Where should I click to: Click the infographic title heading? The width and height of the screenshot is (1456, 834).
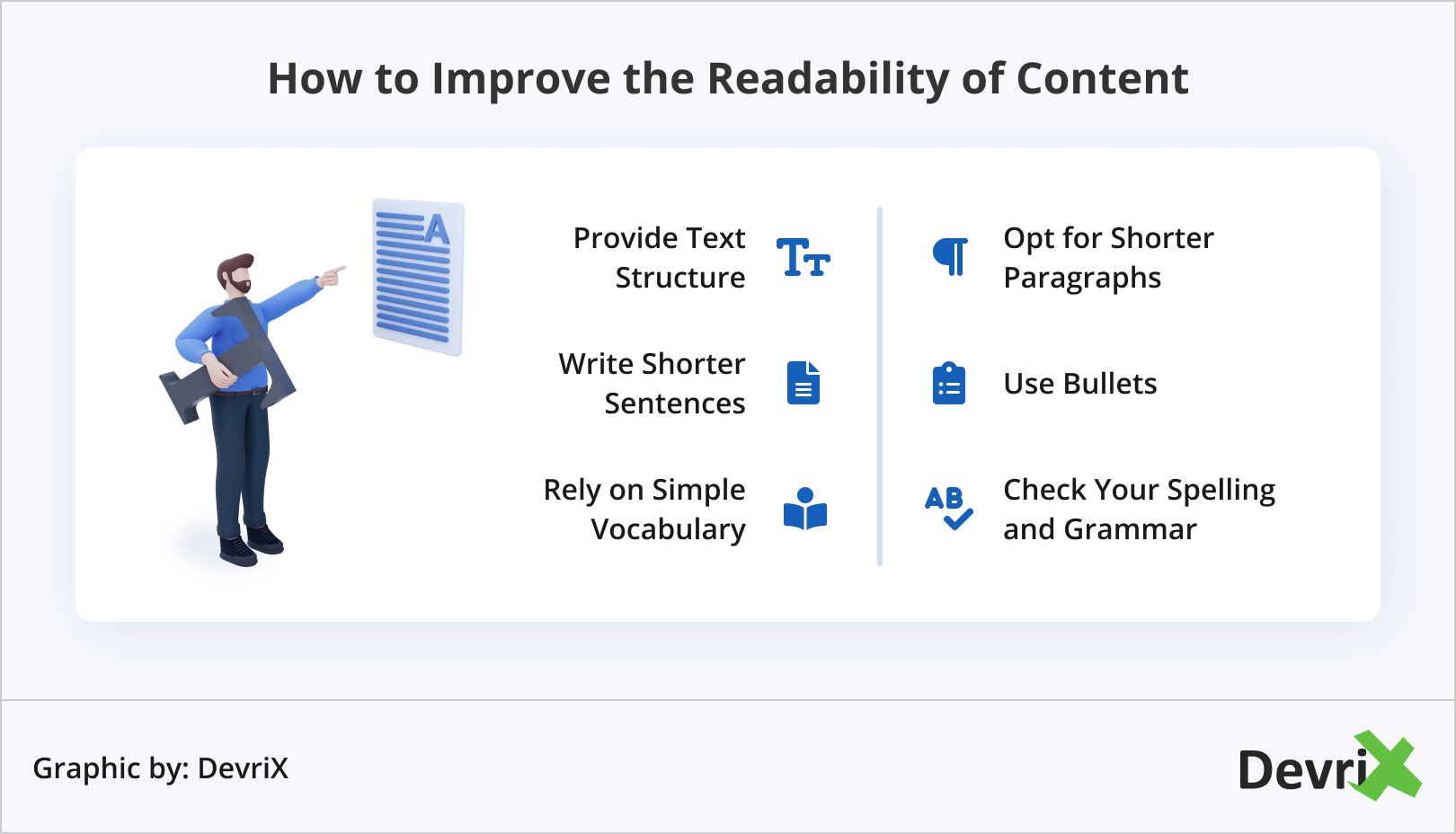728,78
